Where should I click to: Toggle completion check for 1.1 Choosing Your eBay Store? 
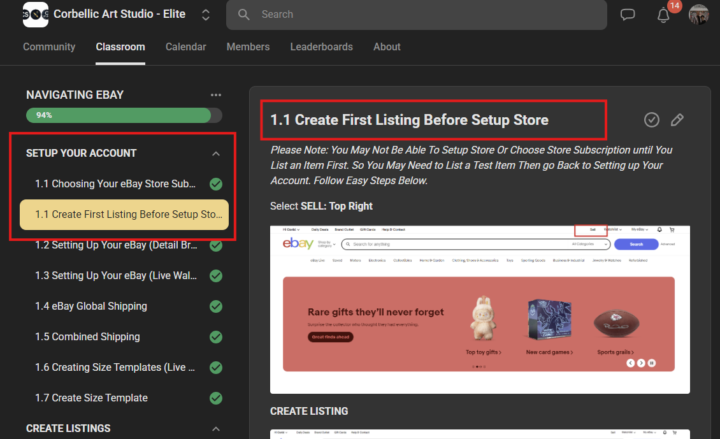tap(216, 184)
